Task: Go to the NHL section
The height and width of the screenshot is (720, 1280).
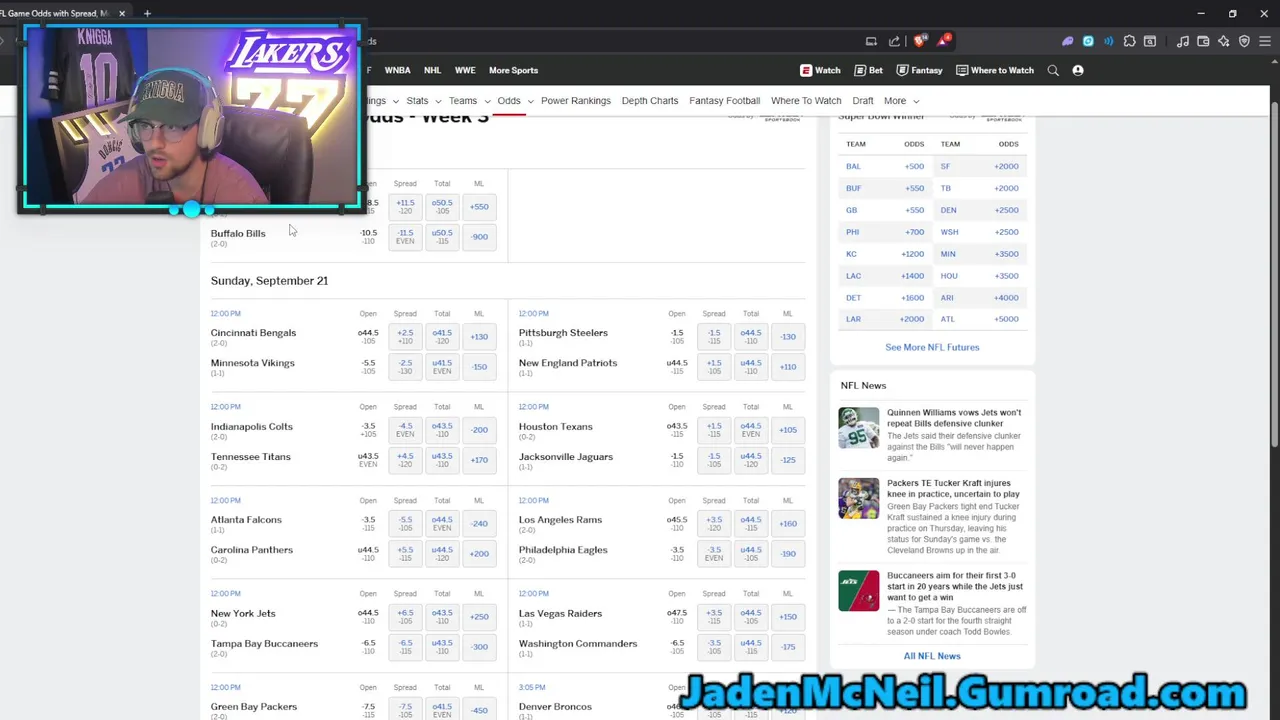Action: [432, 70]
